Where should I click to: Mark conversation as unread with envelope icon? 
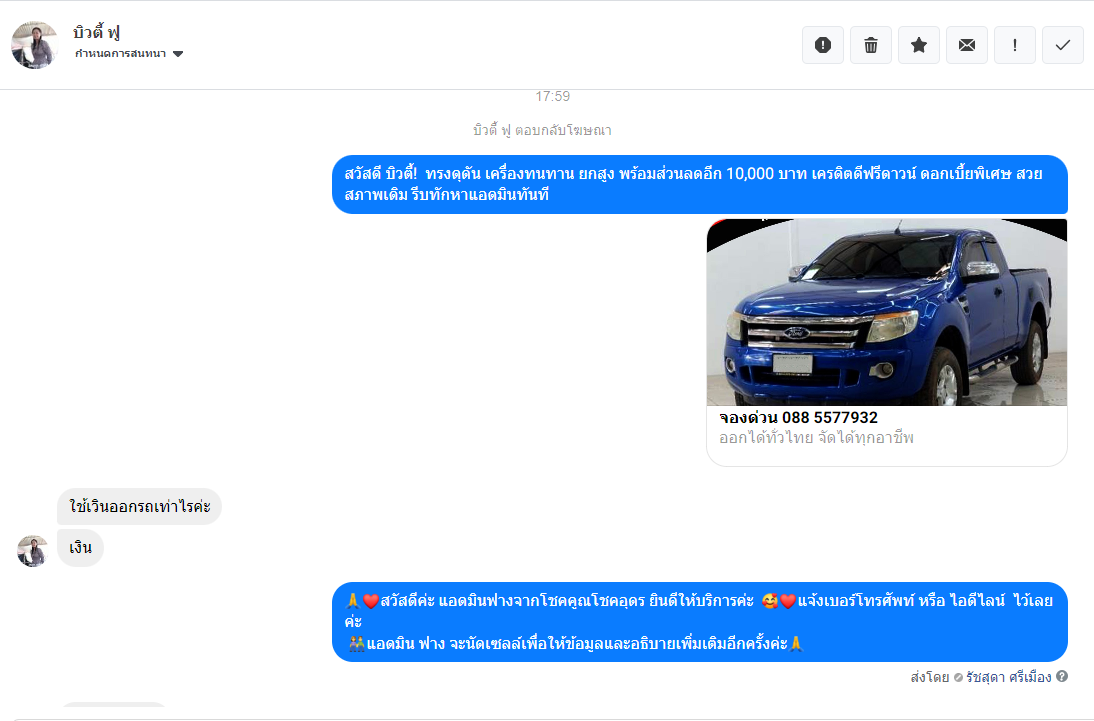click(967, 45)
